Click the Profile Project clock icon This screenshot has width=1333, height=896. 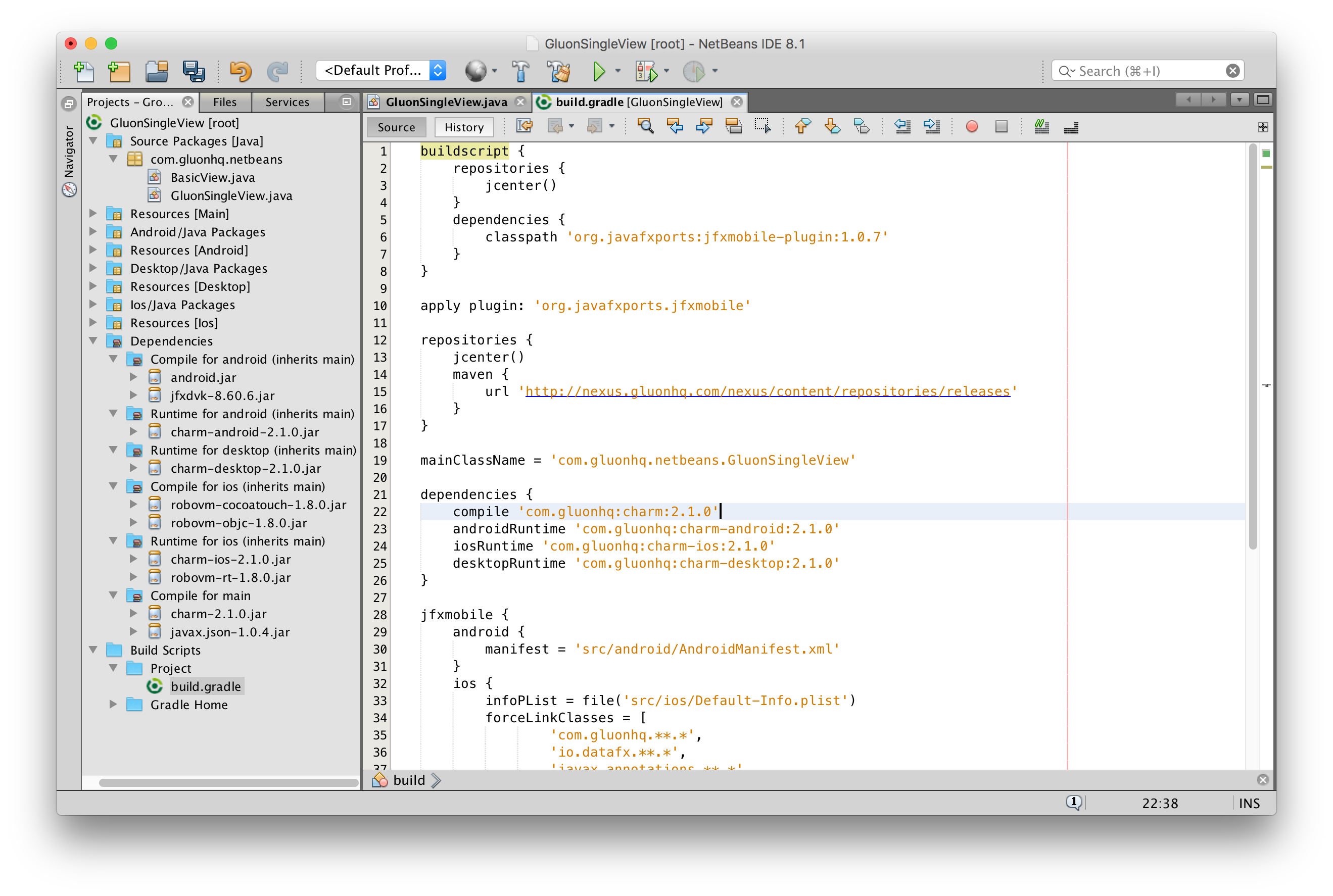coord(694,71)
